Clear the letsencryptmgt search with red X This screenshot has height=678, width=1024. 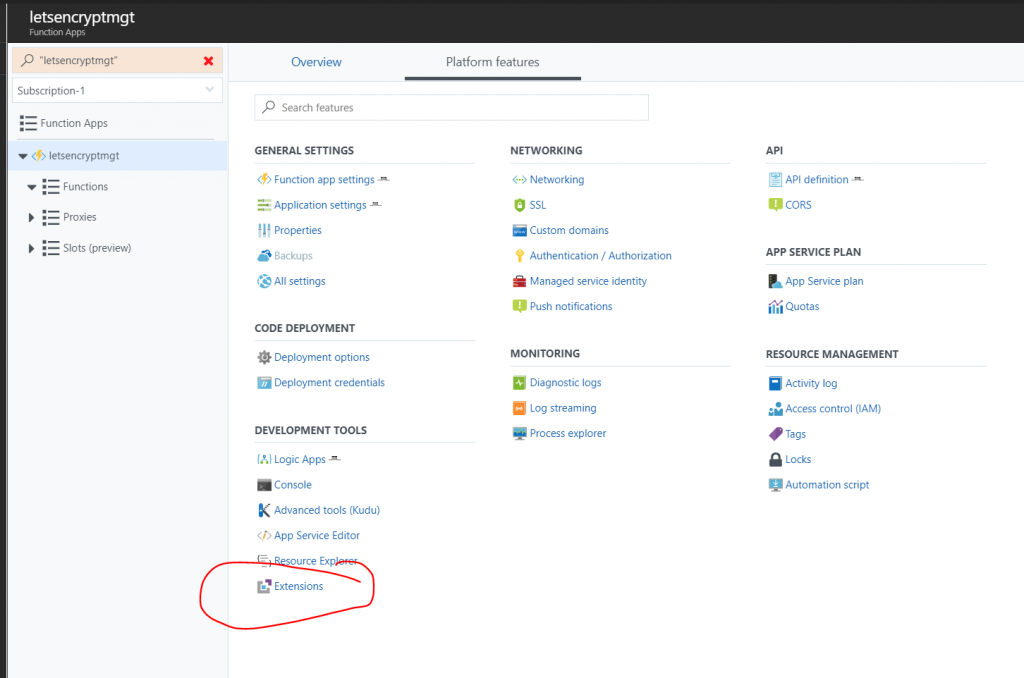pyautogui.click(x=208, y=61)
